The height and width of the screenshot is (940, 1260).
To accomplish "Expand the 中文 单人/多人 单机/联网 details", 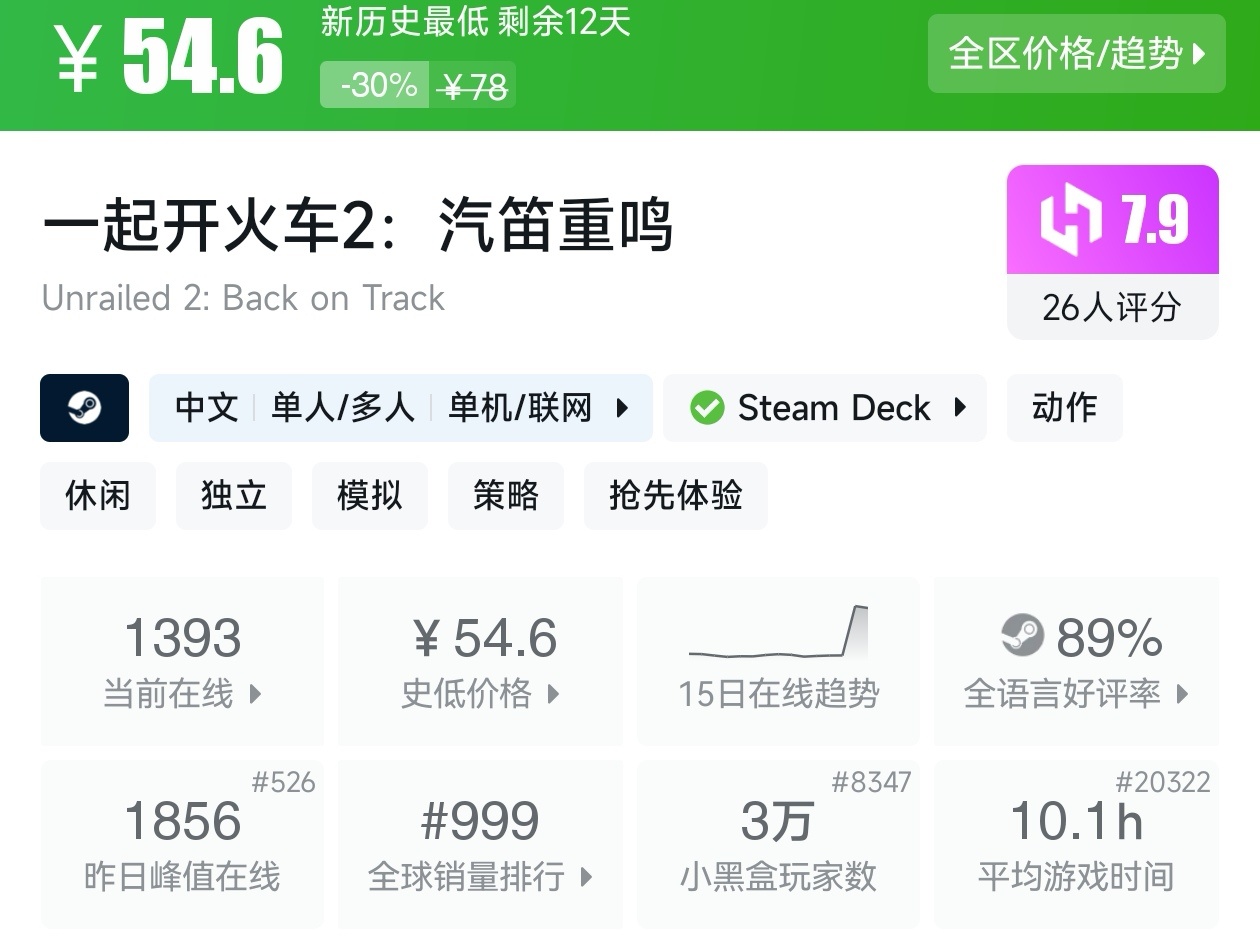I will (400, 408).
